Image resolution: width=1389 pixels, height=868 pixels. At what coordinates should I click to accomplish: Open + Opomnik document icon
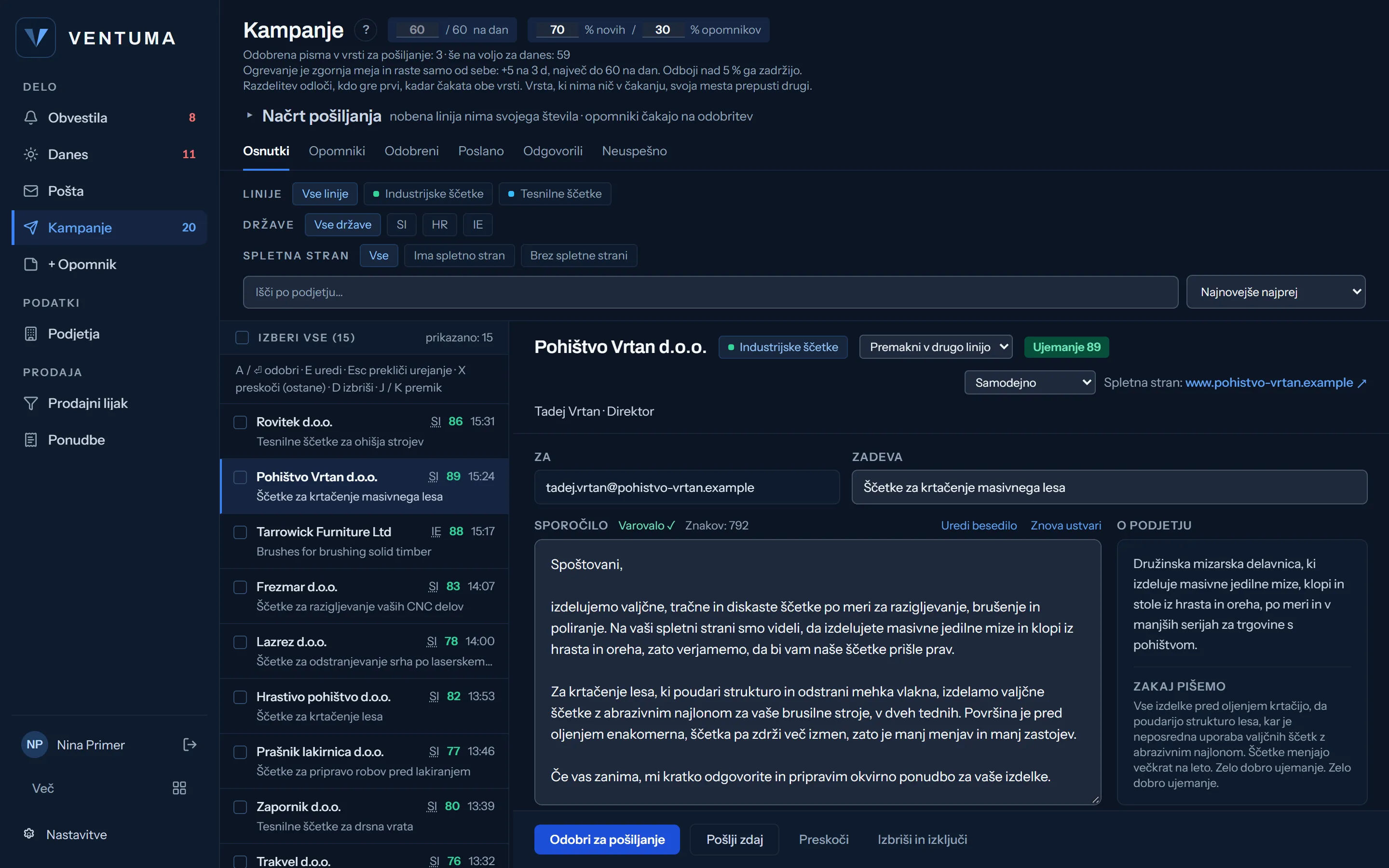click(31, 265)
